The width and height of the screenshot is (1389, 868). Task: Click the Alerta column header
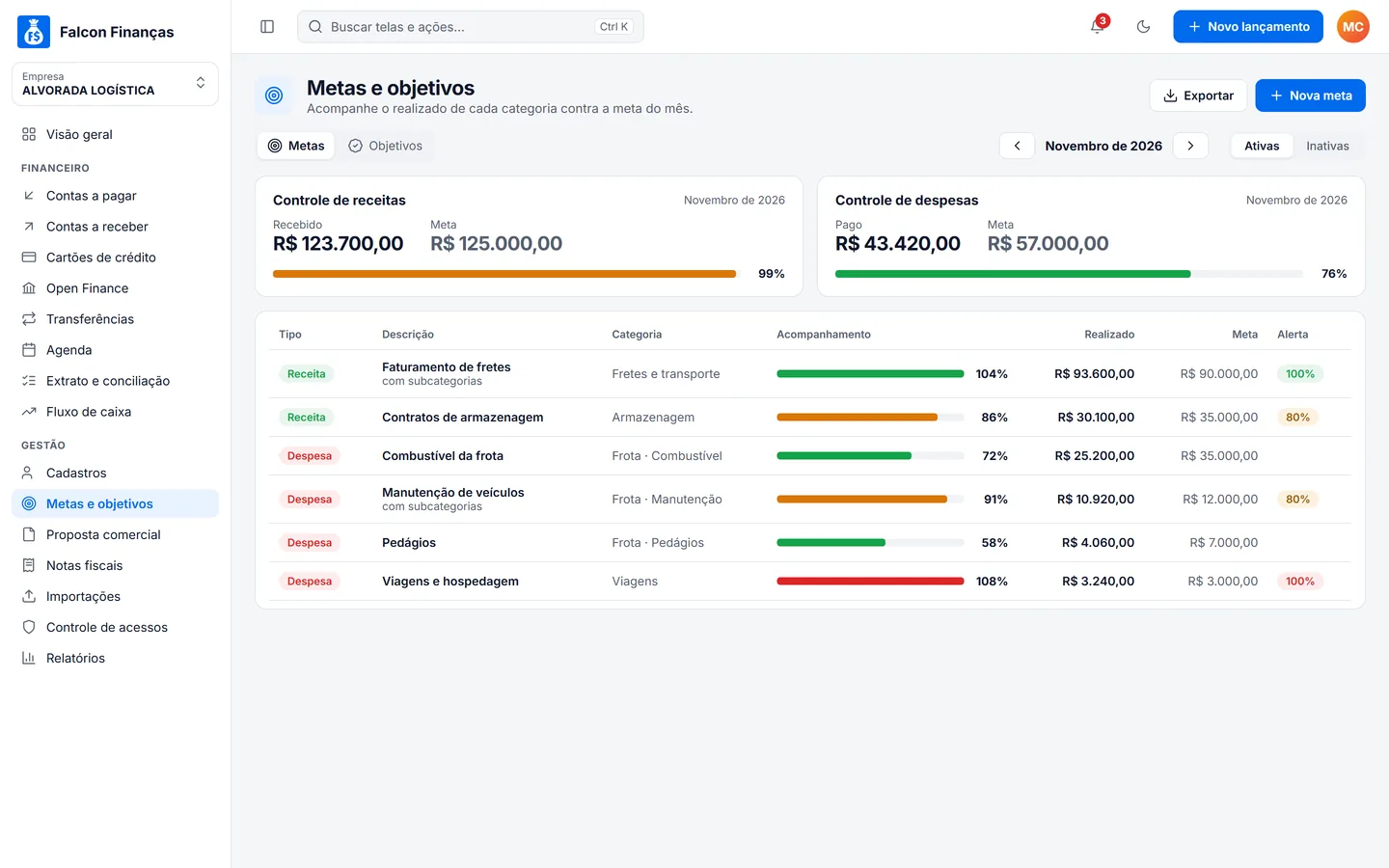pyautogui.click(x=1293, y=335)
